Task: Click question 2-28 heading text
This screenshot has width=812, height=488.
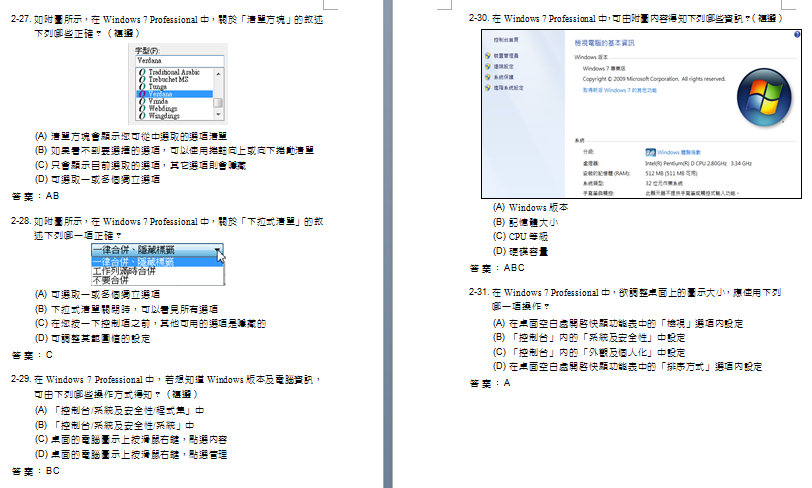Action: coord(167,228)
